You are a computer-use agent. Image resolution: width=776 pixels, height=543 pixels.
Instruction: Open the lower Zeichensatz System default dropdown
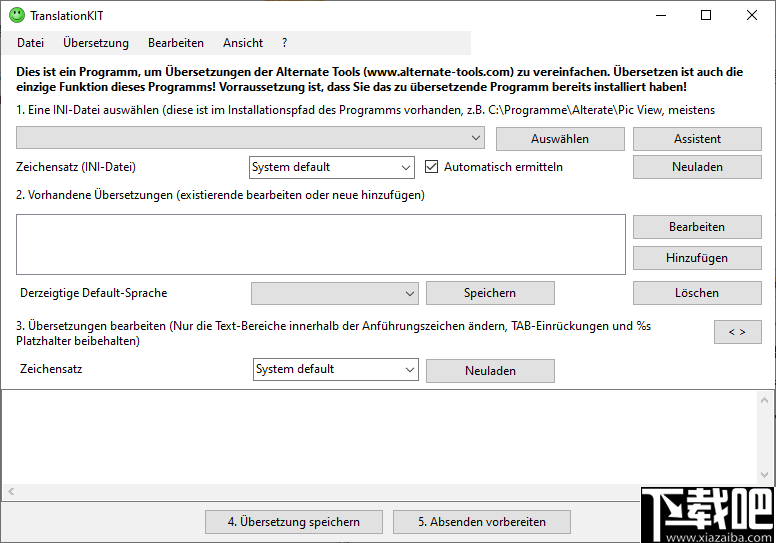336,369
